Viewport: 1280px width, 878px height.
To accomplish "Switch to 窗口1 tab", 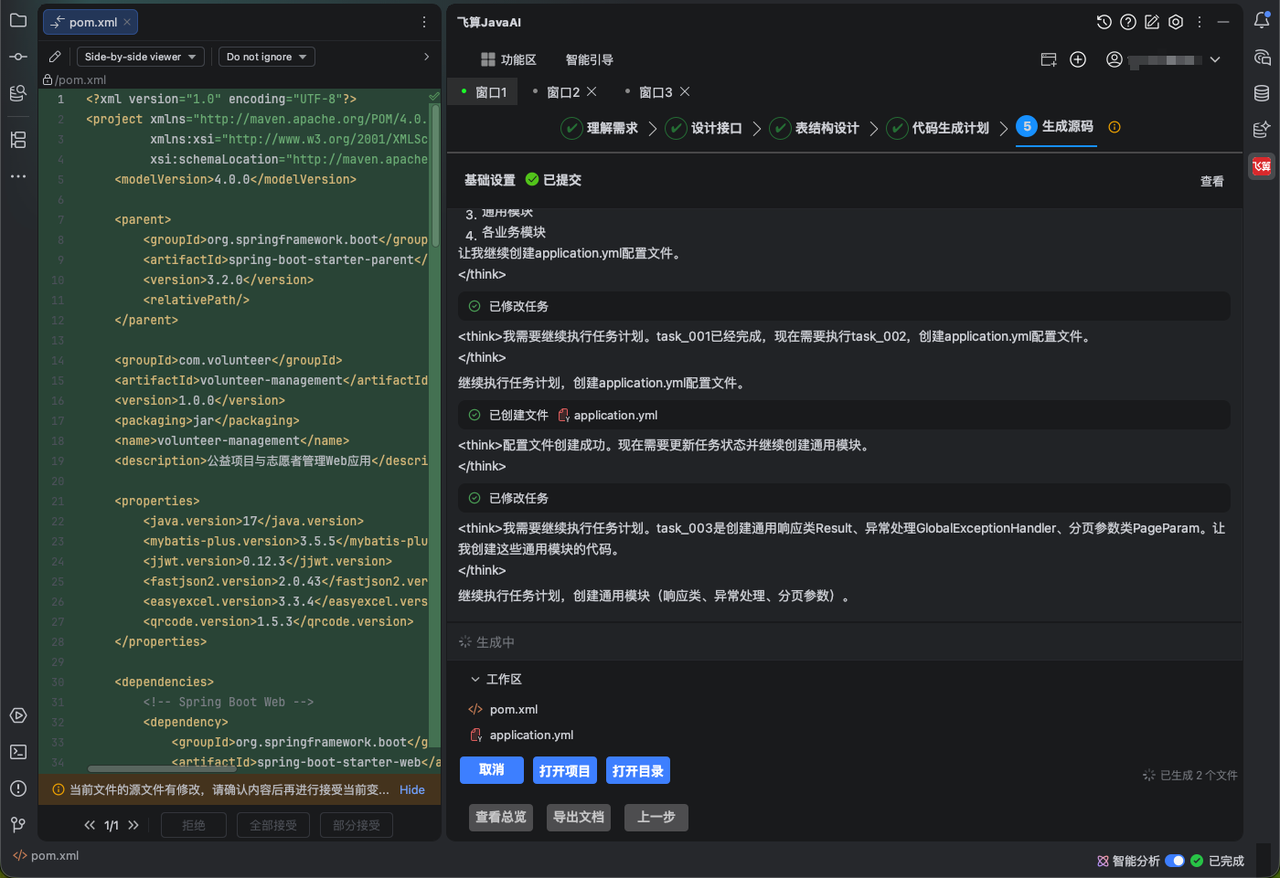I will coord(484,92).
